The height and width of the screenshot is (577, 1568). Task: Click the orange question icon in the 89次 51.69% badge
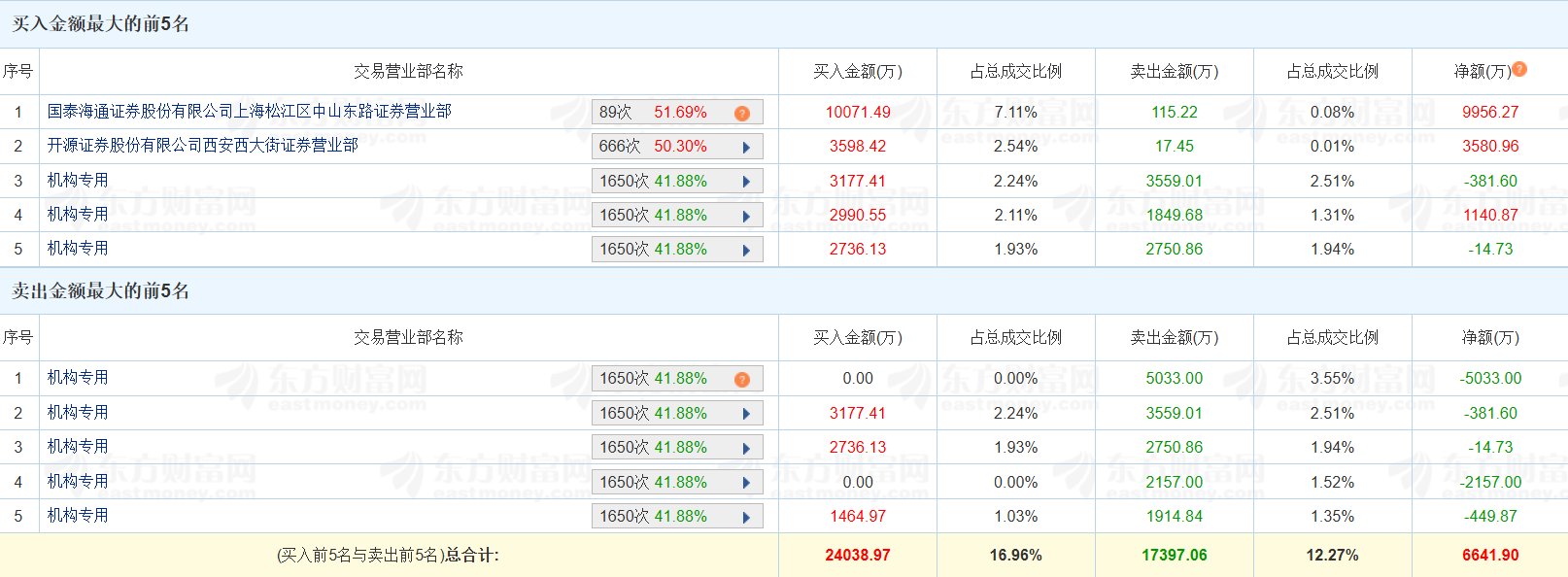click(x=742, y=113)
